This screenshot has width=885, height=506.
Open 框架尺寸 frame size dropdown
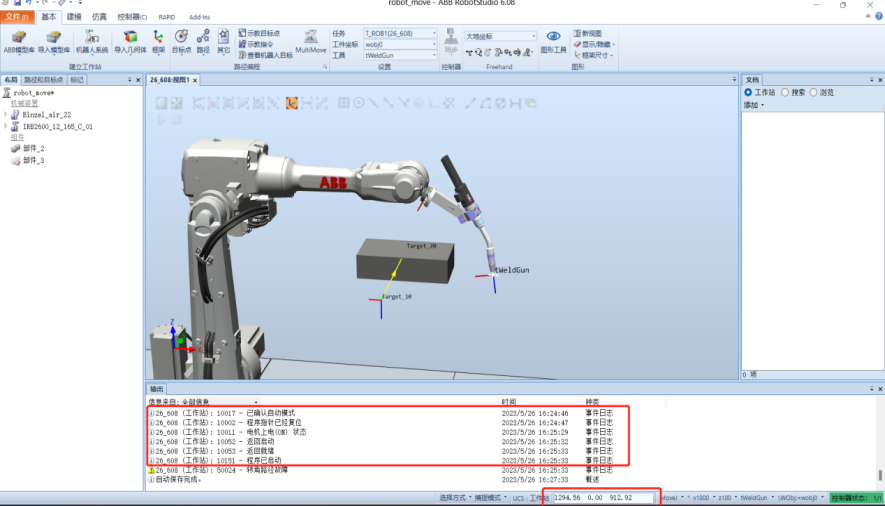(593, 55)
